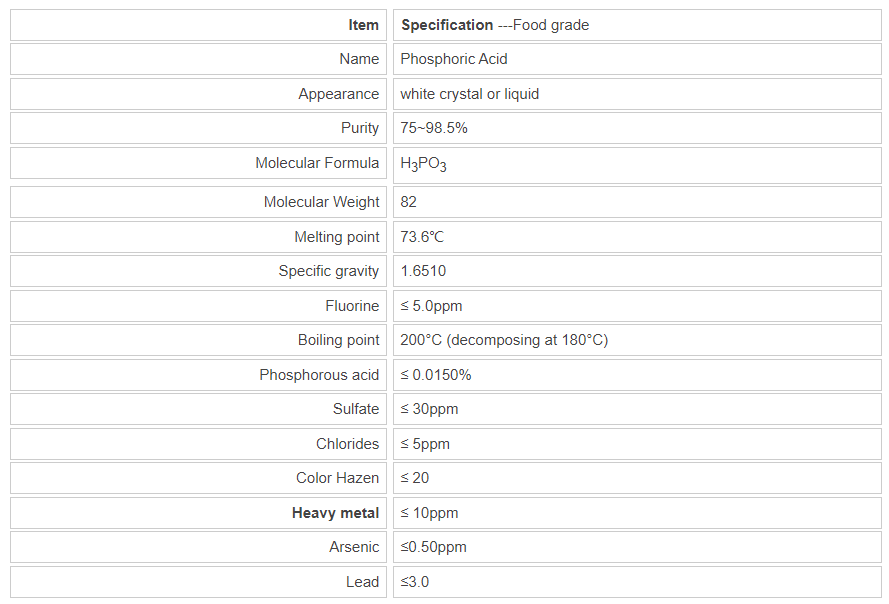Click the specific gravity value 1.6510
889x604 pixels.
tap(423, 271)
